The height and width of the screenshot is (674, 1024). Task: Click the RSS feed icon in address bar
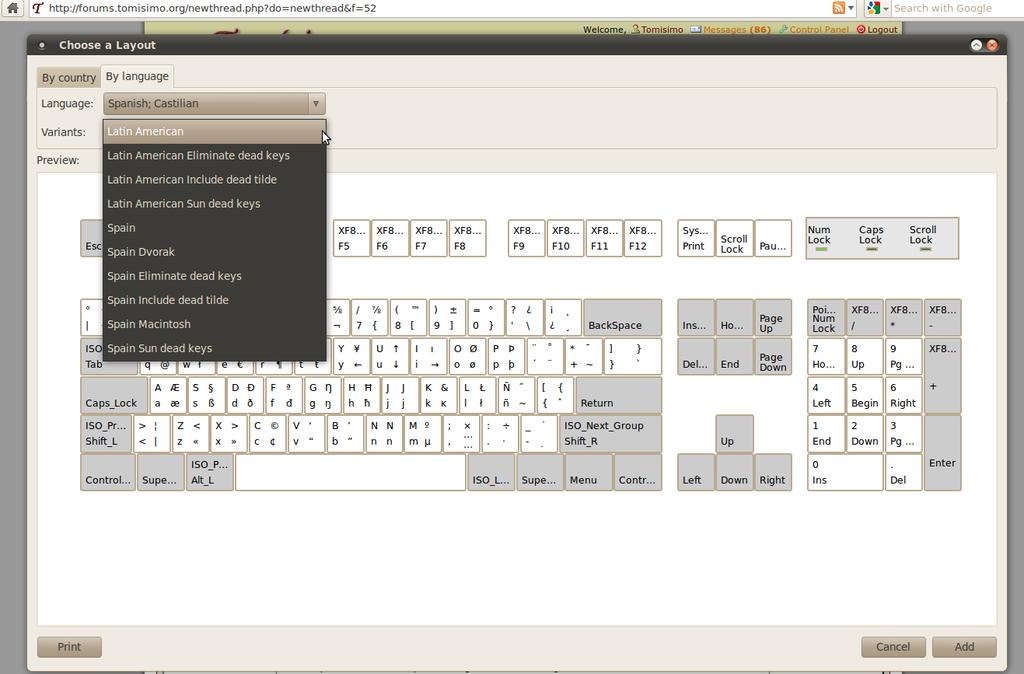click(838, 8)
